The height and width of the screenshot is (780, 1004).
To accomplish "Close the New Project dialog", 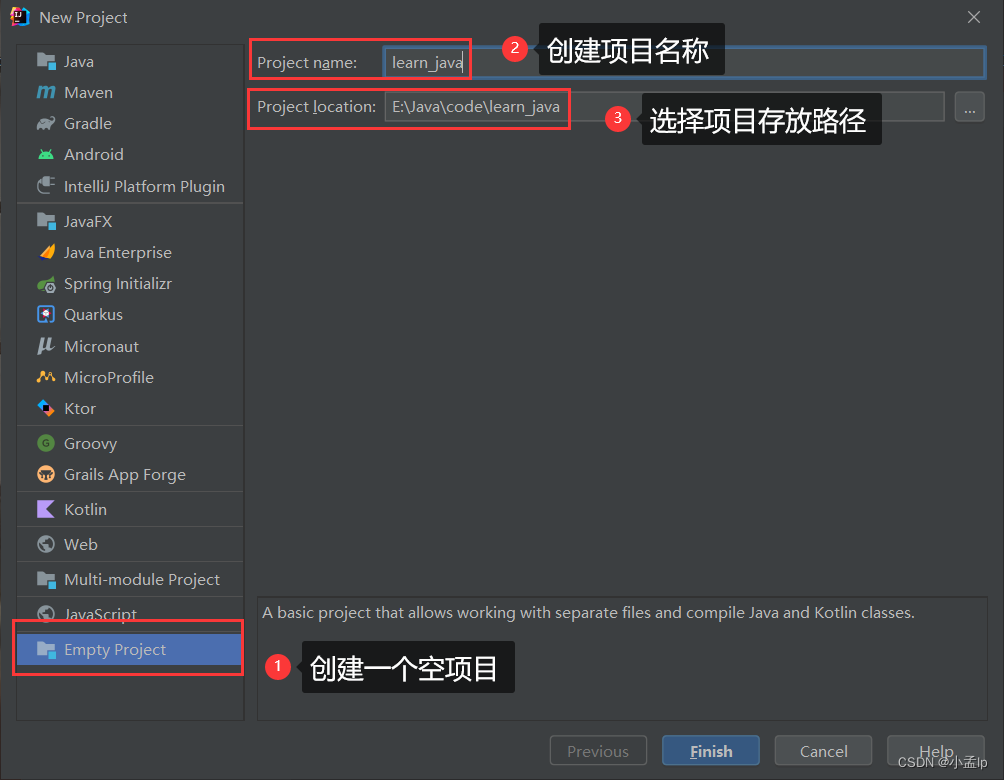I will pyautogui.click(x=973, y=17).
